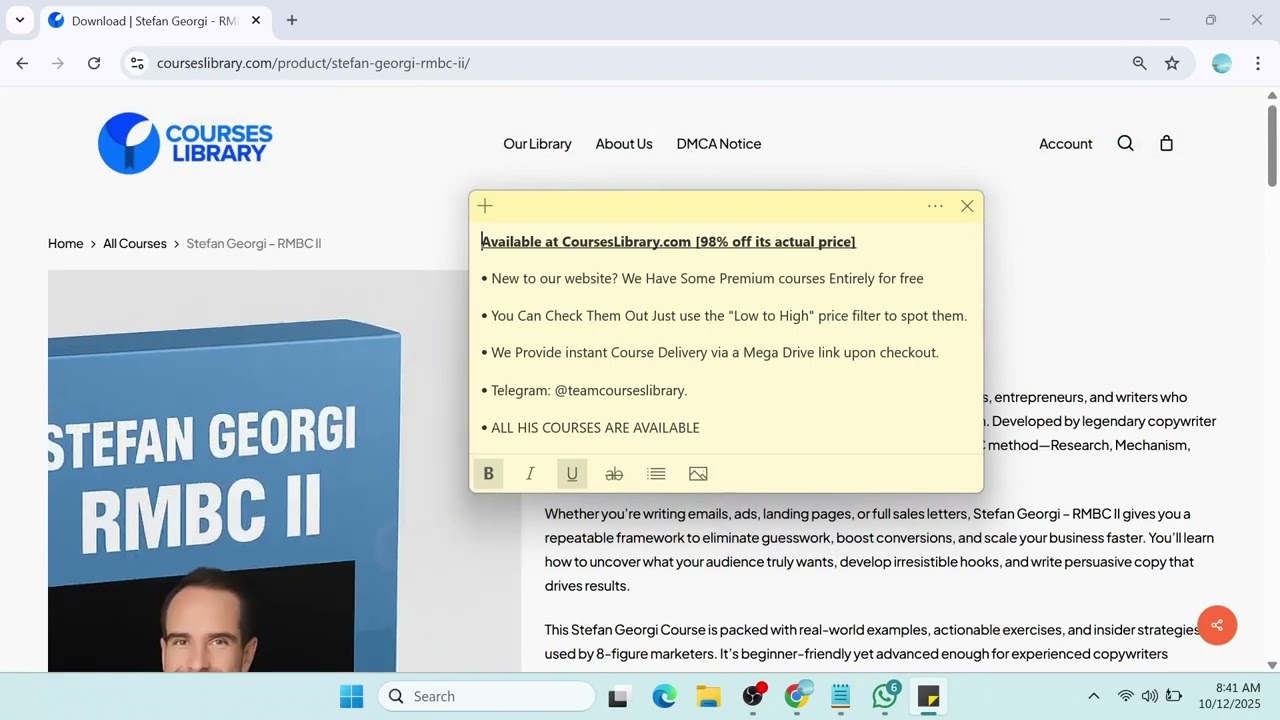Toggle Strikethrough formatting in sticky note
The image size is (1280, 720).
[614, 474]
